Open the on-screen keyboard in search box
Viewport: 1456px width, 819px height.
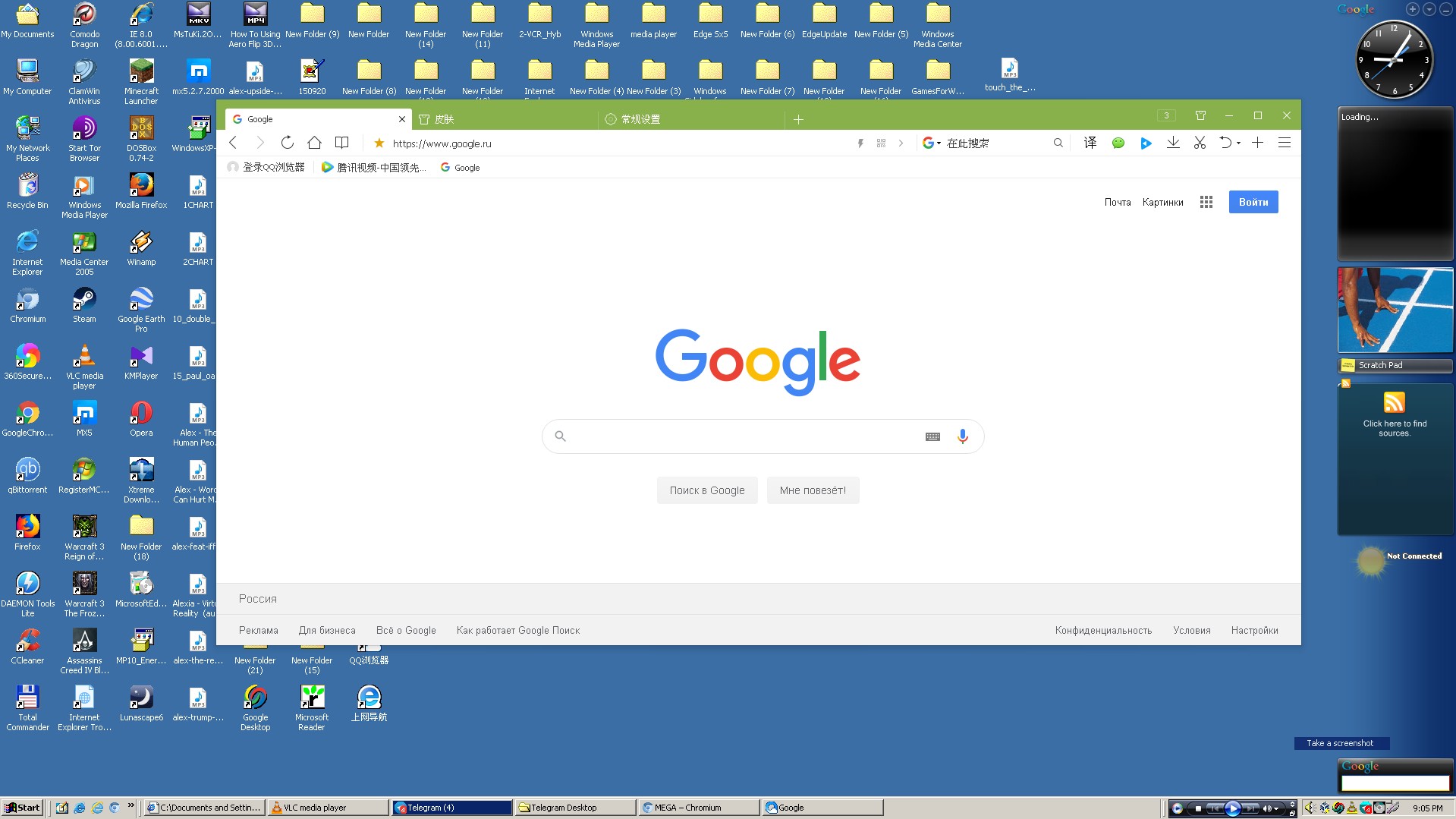(x=932, y=436)
